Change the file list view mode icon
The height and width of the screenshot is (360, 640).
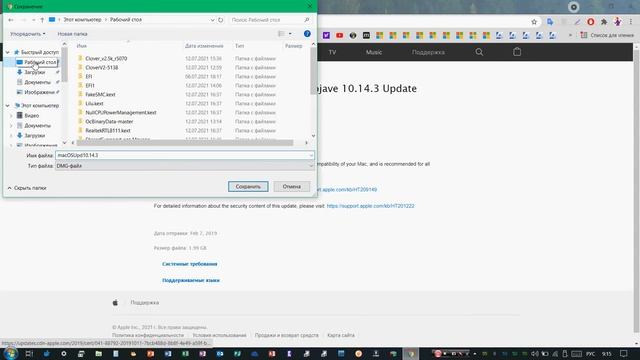tap(281, 34)
